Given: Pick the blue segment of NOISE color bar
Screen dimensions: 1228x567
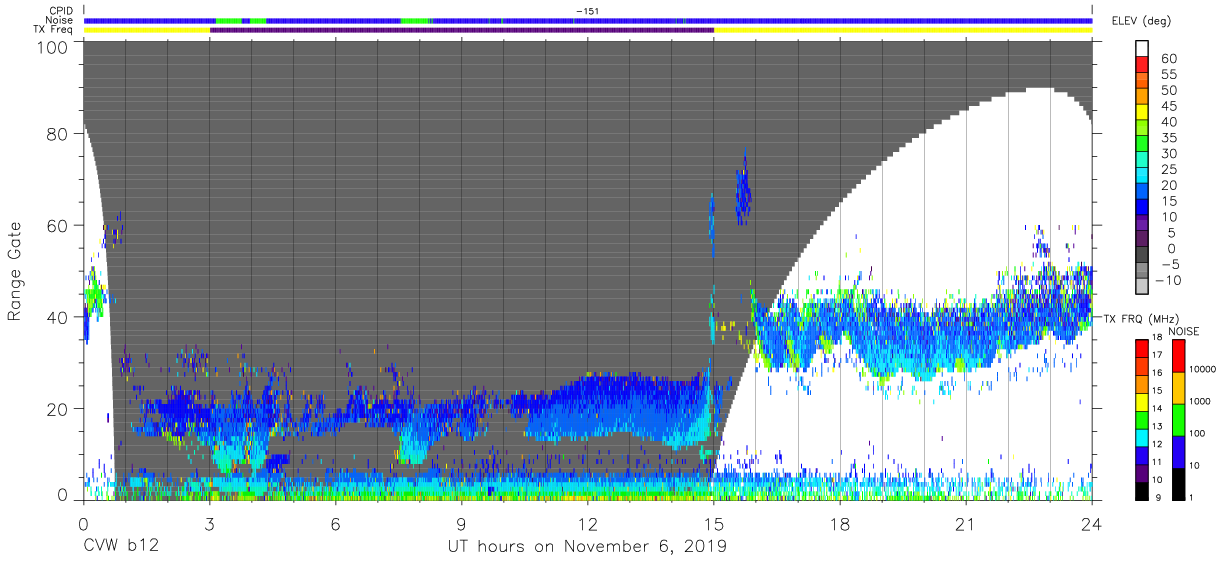Looking at the screenshot, I should (x=1179, y=451).
